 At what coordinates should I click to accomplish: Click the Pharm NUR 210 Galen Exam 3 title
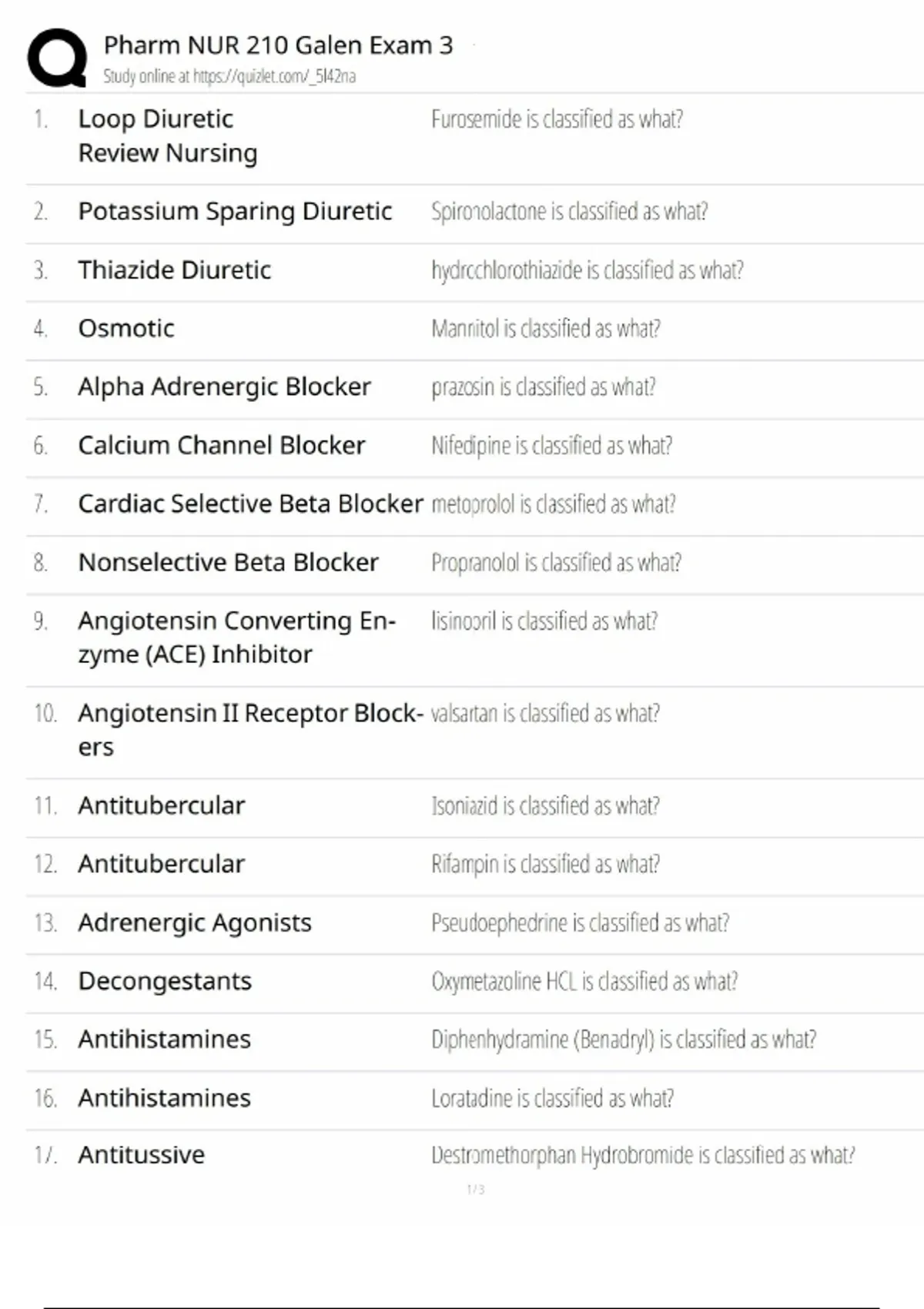pyautogui.click(x=278, y=45)
